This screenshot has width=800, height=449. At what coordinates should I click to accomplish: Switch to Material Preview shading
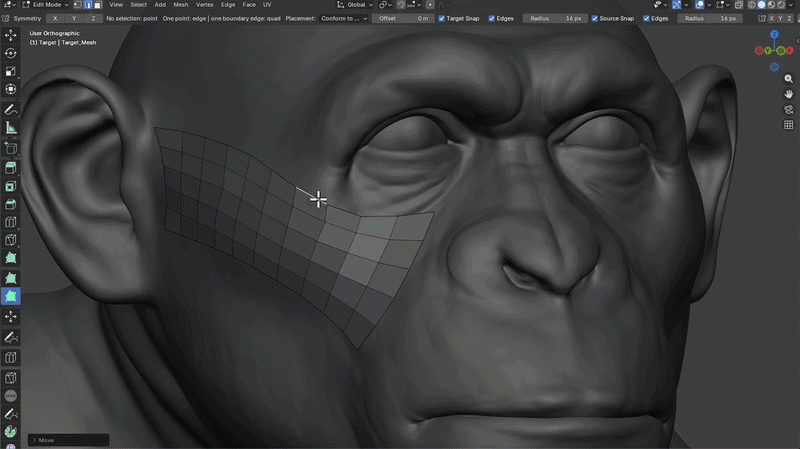[x=771, y=5]
